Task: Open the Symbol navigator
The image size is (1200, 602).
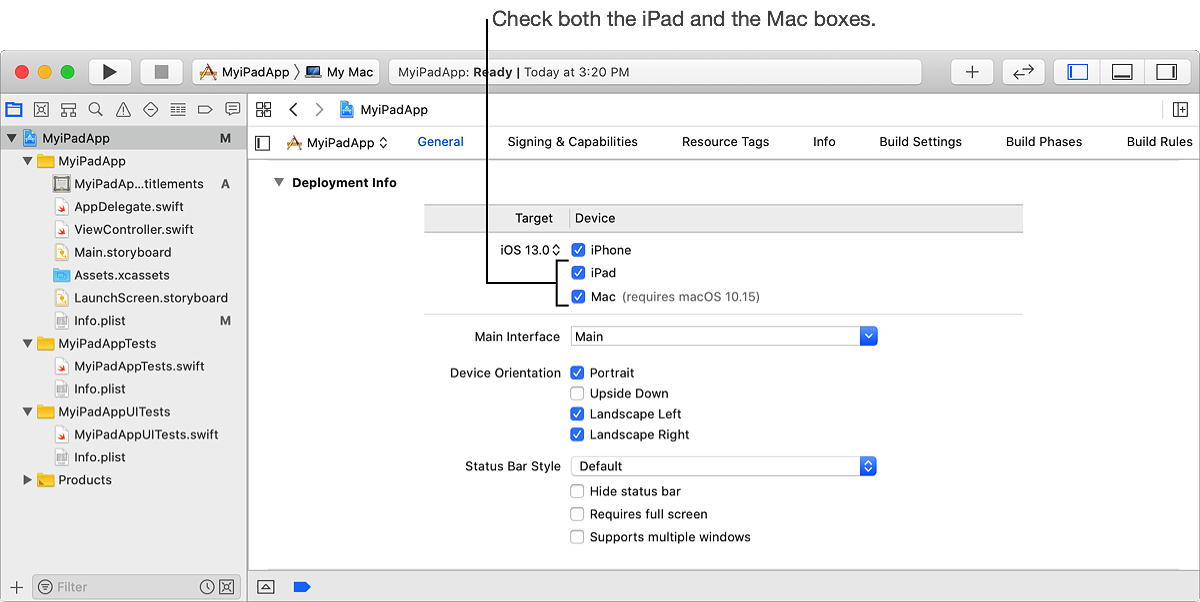Action: tap(68, 109)
